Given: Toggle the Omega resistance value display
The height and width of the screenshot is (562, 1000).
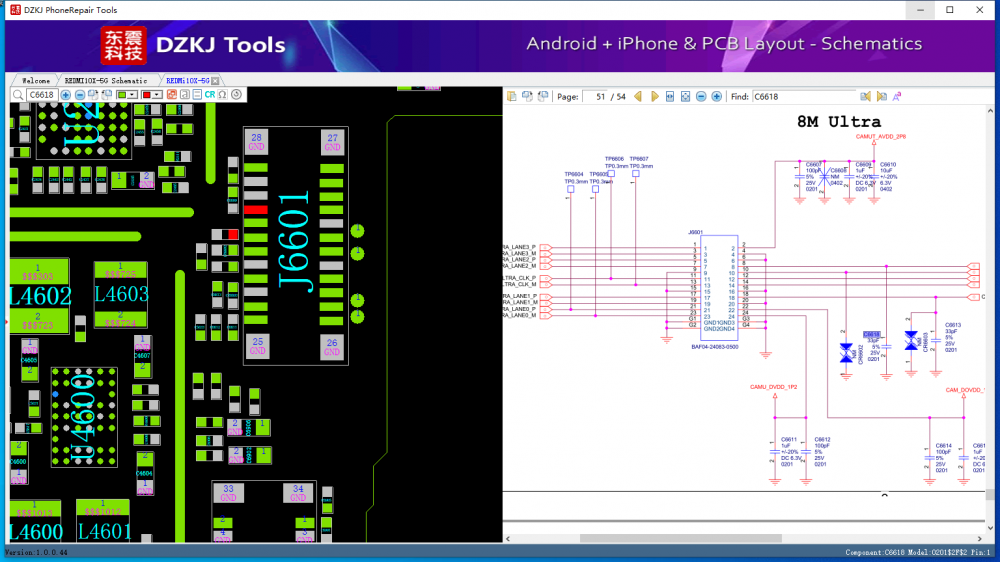Looking at the screenshot, I should 223,94.
